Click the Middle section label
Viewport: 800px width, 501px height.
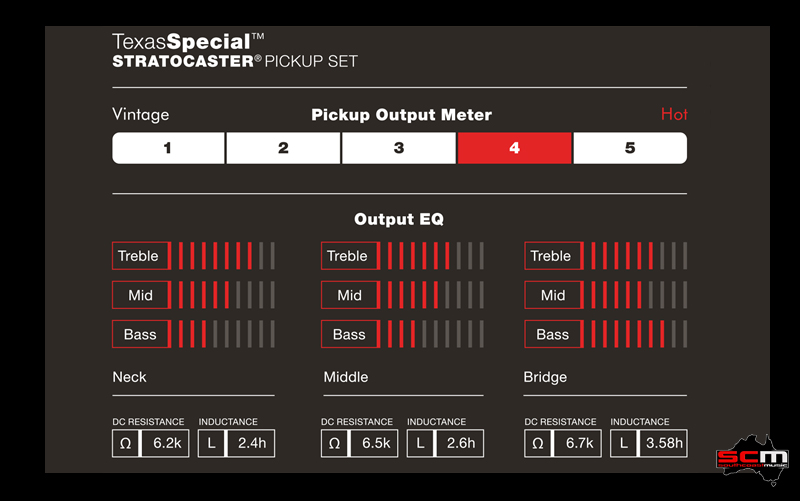346,377
